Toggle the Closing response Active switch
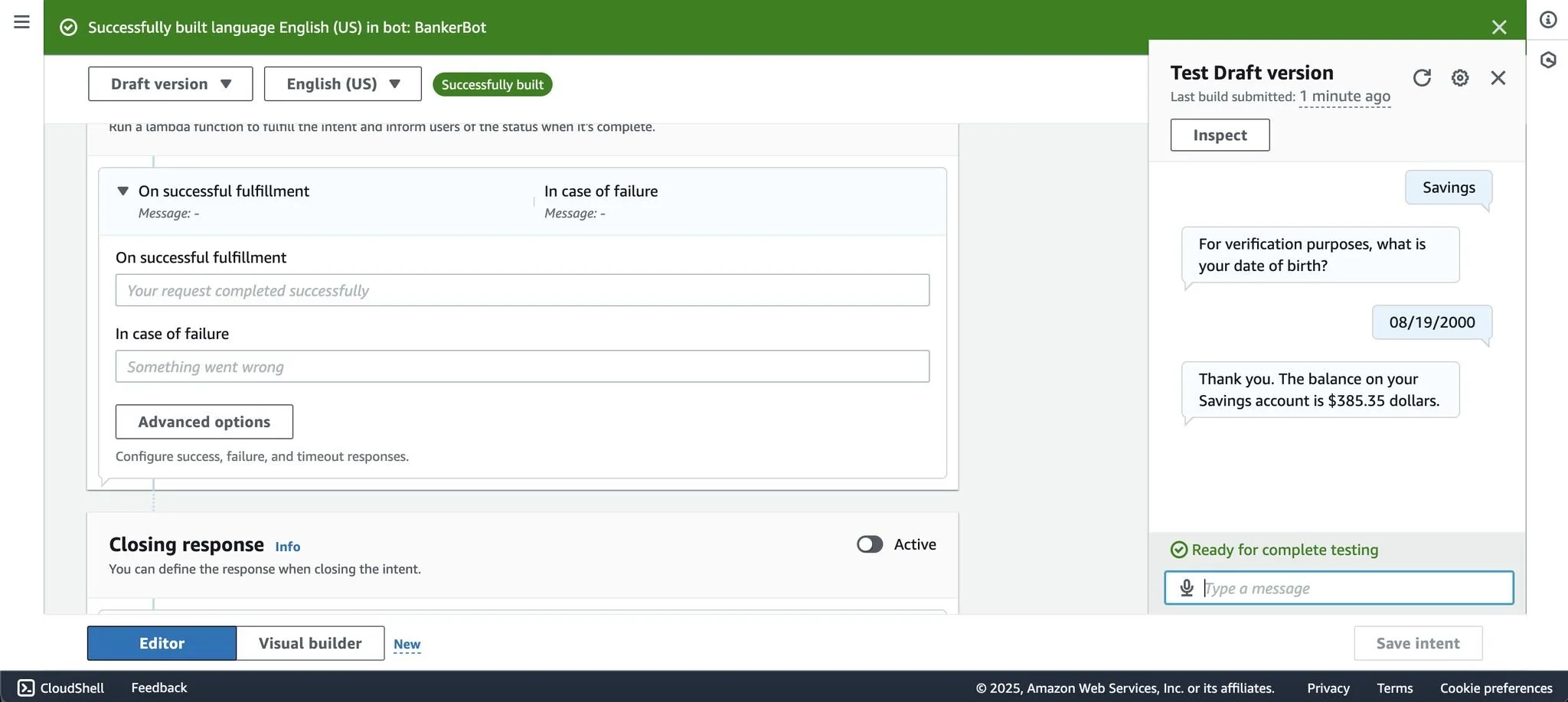The height and width of the screenshot is (702, 1568). coord(870,544)
